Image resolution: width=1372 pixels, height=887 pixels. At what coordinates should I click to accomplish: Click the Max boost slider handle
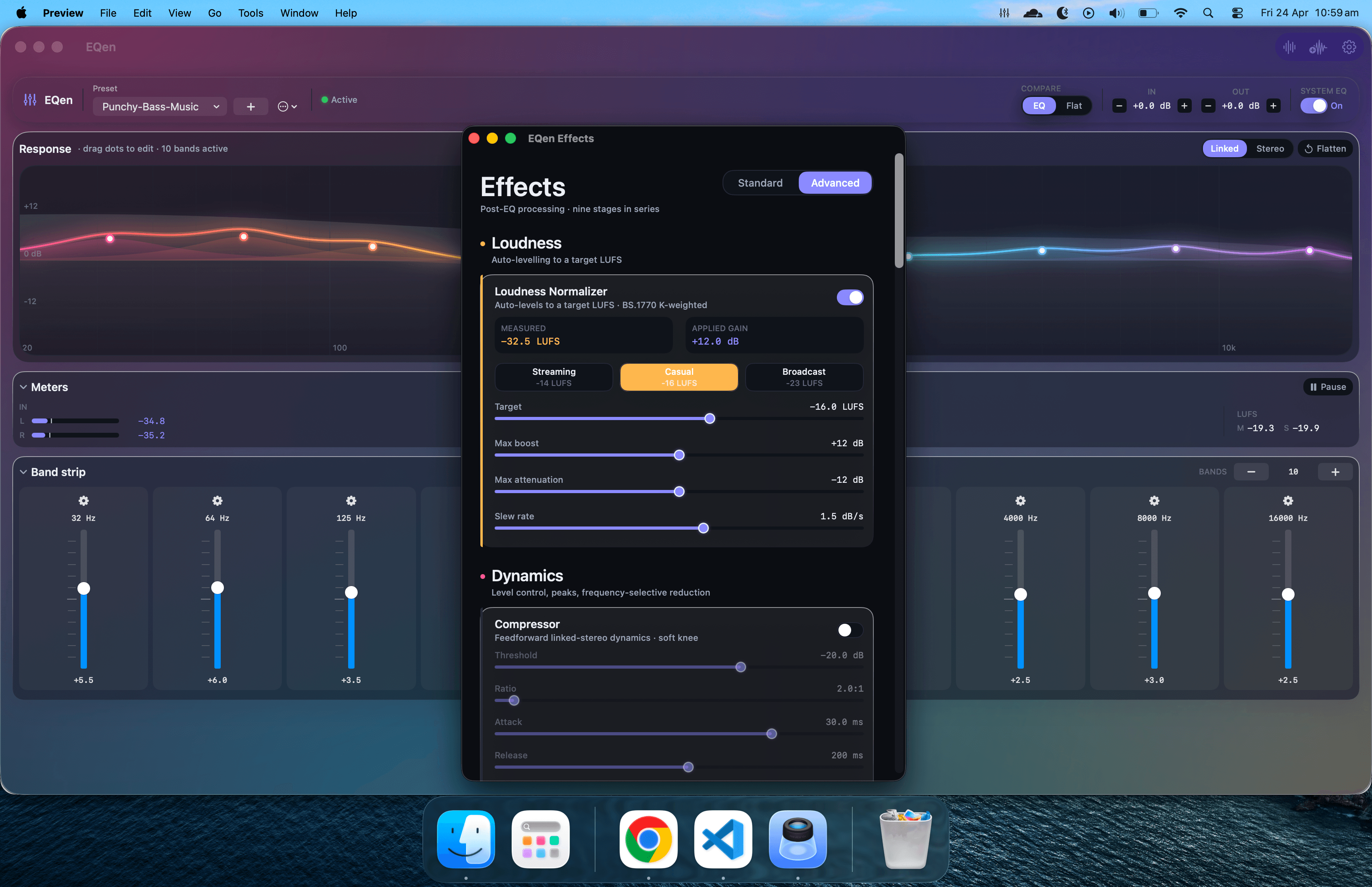click(x=679, y=455)
